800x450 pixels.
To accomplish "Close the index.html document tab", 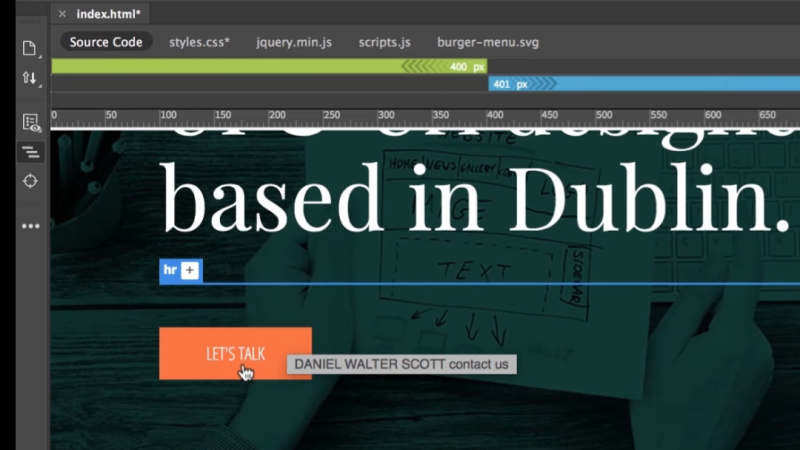I will (x=62, y=14).
